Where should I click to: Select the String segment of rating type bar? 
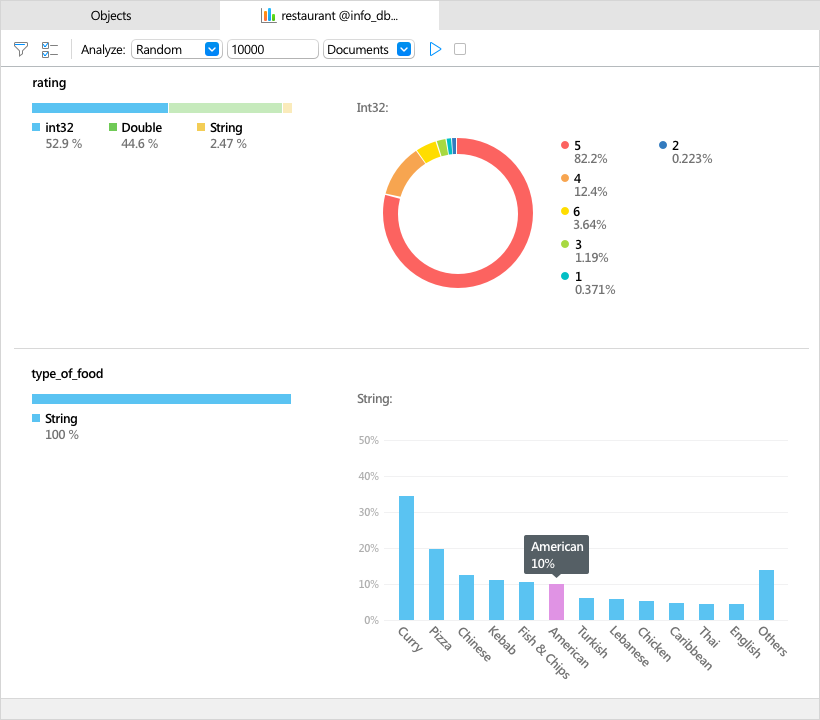[x=287, y=108]
